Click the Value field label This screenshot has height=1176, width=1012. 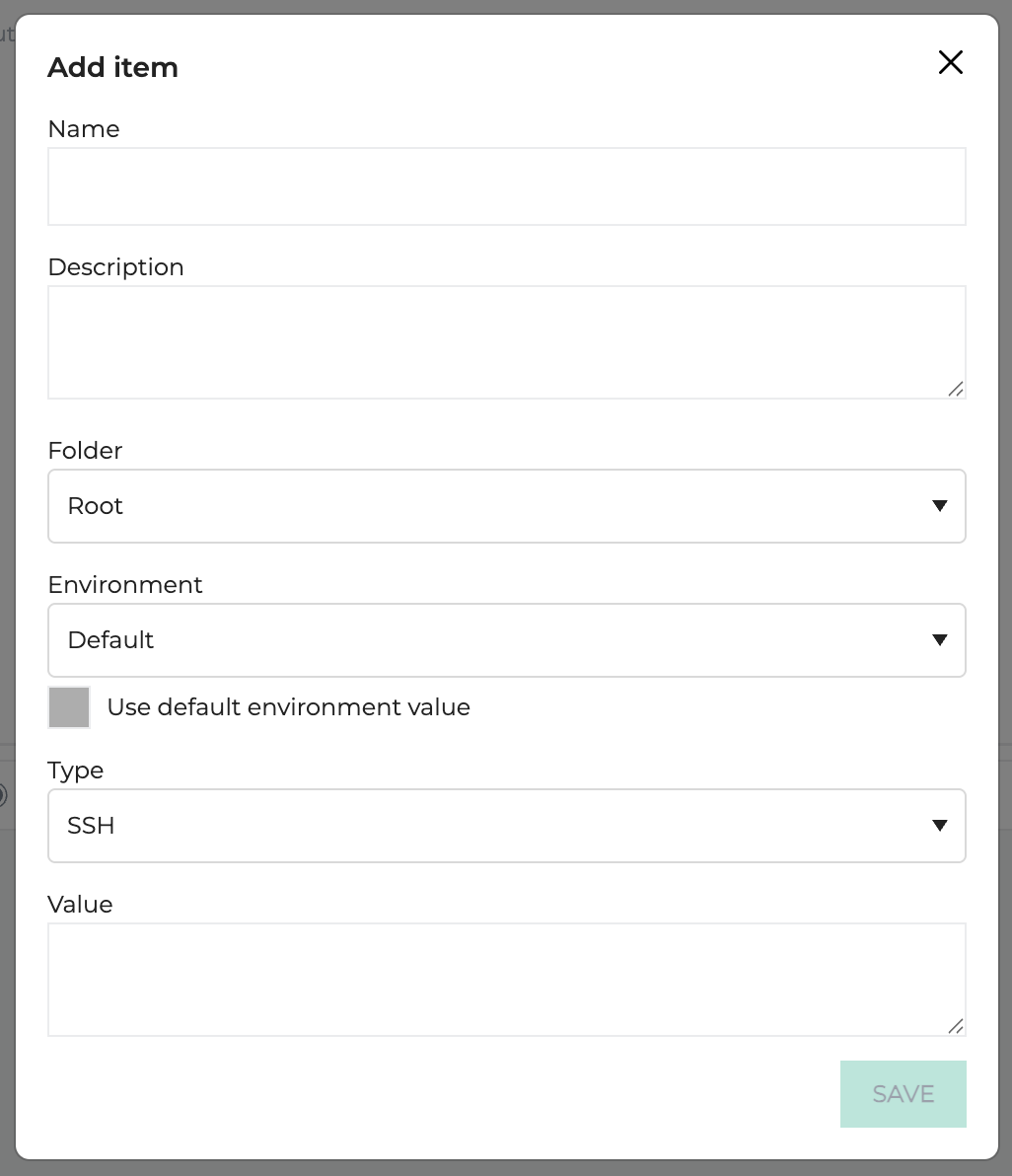pos(80,905)
